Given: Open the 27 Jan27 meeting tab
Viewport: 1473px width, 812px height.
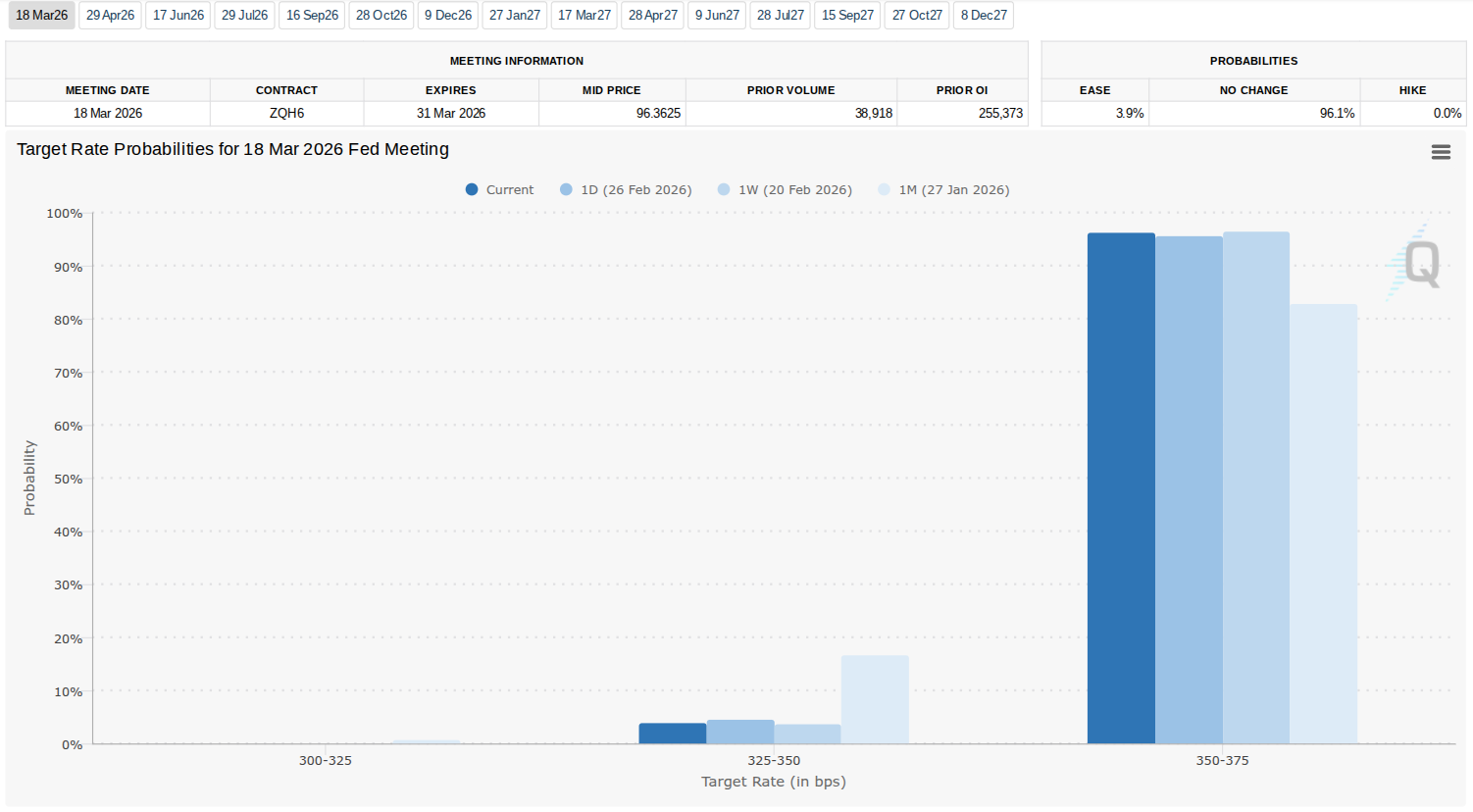Looking at the screenshot, I should point(515,16).
